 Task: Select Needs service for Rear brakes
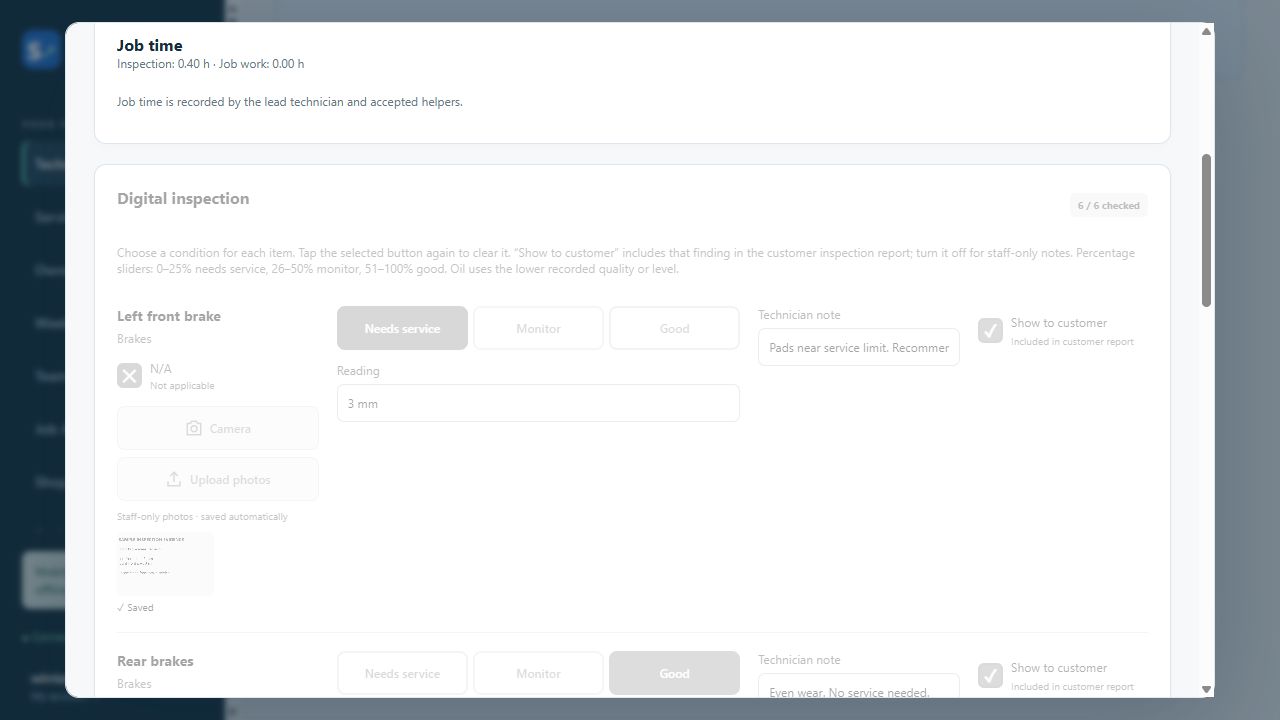coord(402,673)
